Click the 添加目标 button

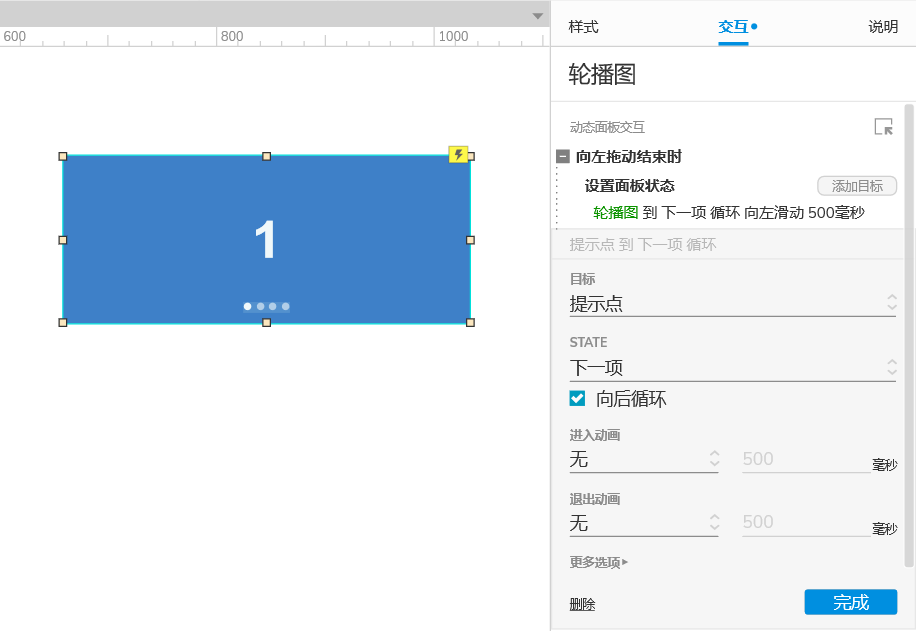857,186
